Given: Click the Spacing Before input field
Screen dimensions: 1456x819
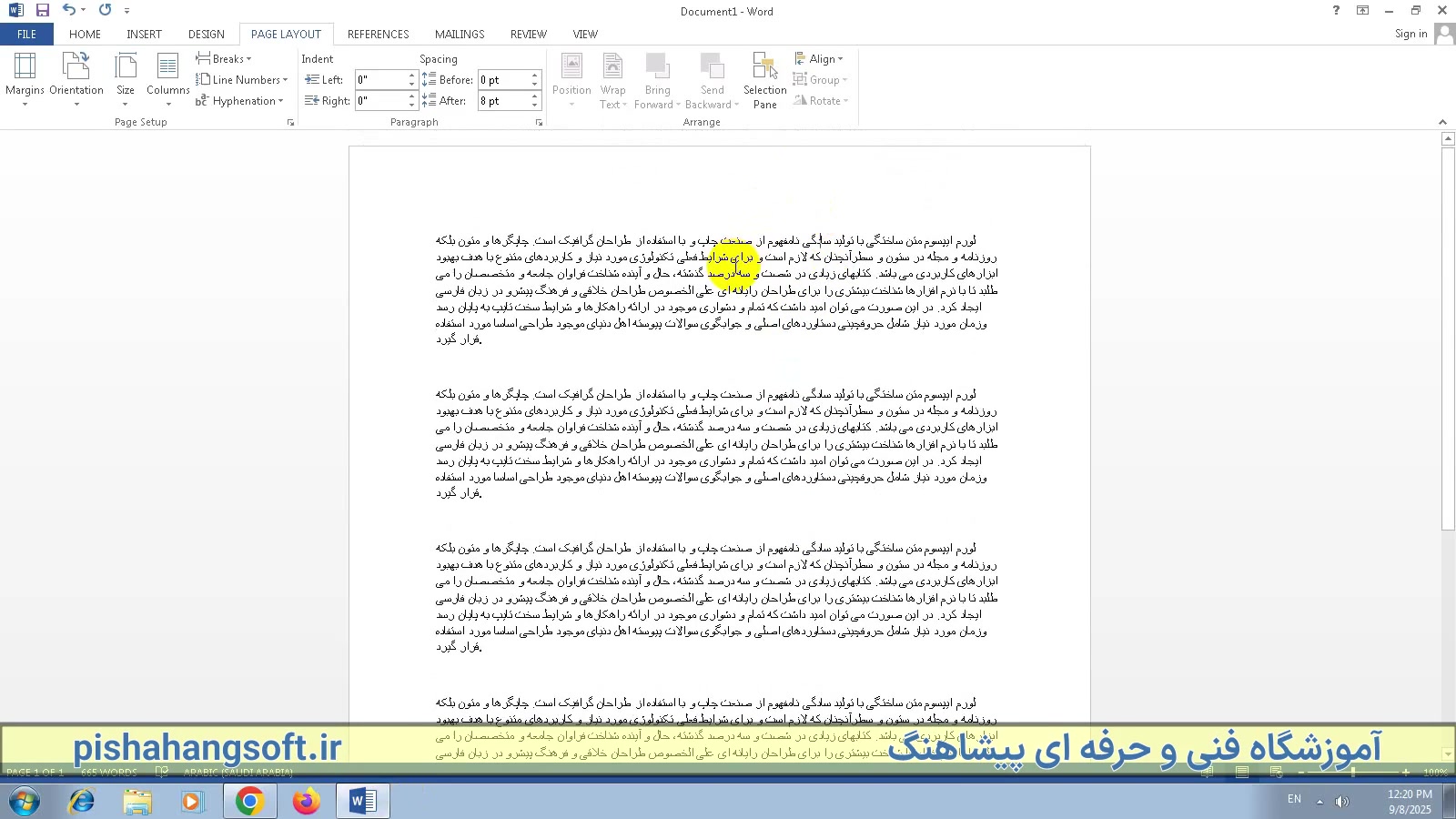Looking at the screenshot, I should (x=503, y=80).
